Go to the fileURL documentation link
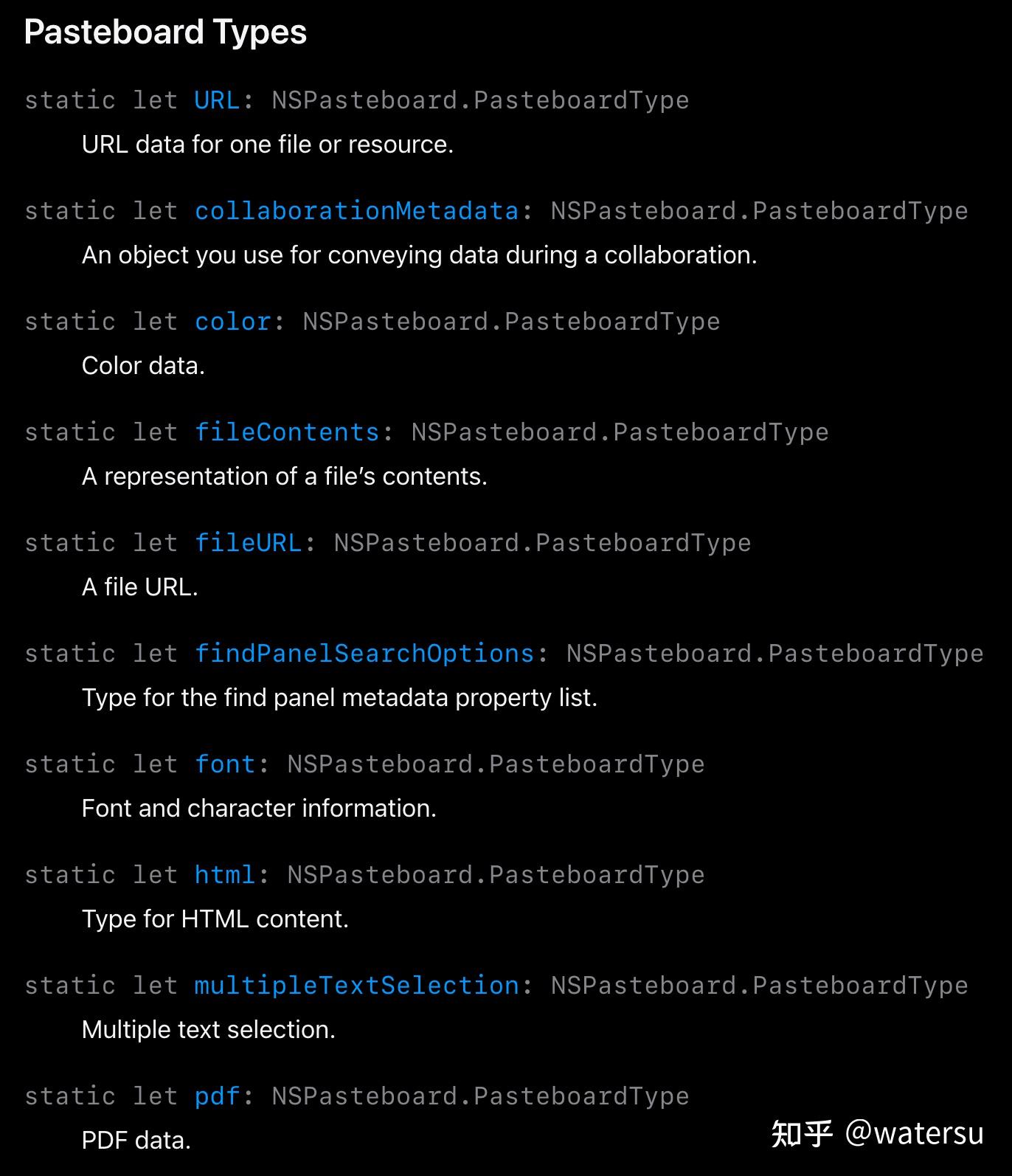 248,543
